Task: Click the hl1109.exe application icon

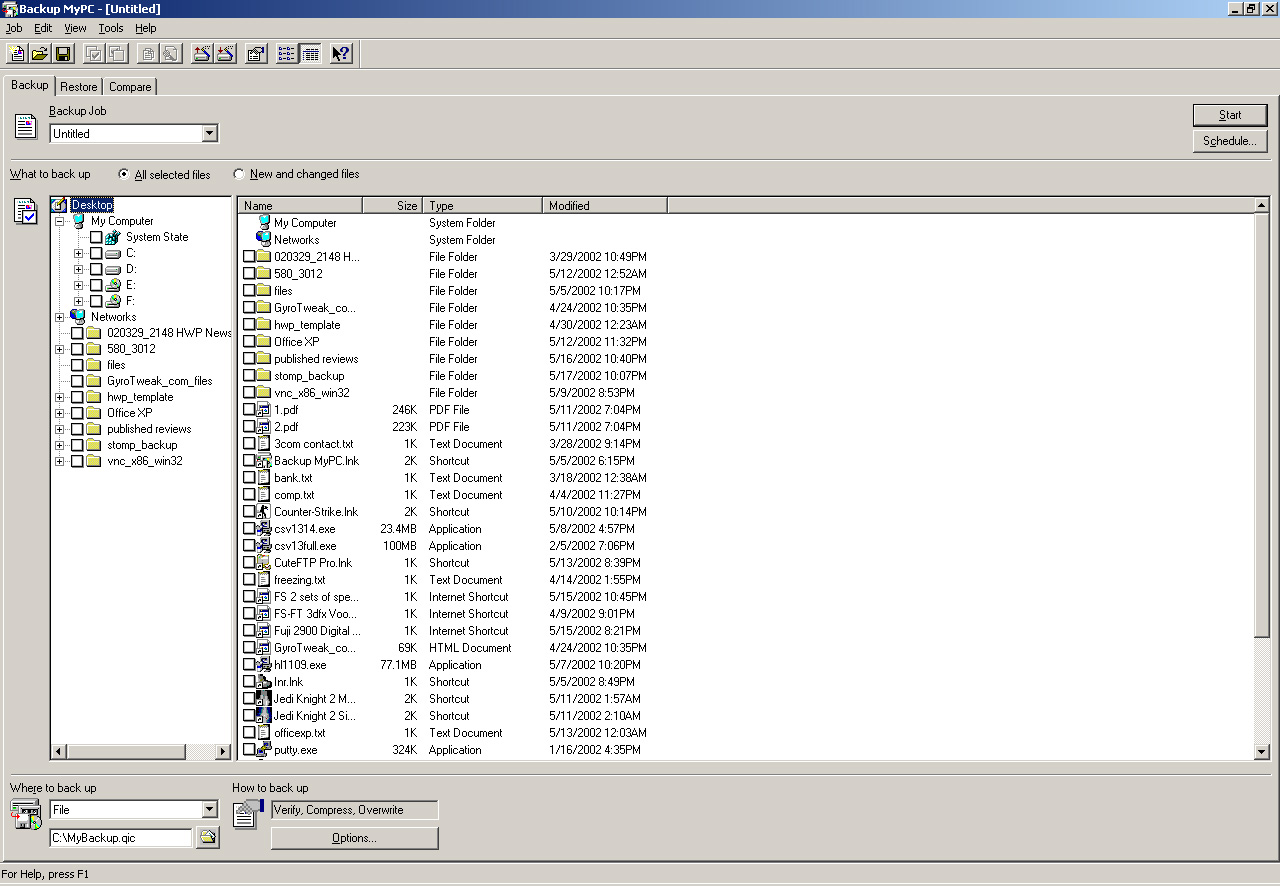Action: coord(264,665)
